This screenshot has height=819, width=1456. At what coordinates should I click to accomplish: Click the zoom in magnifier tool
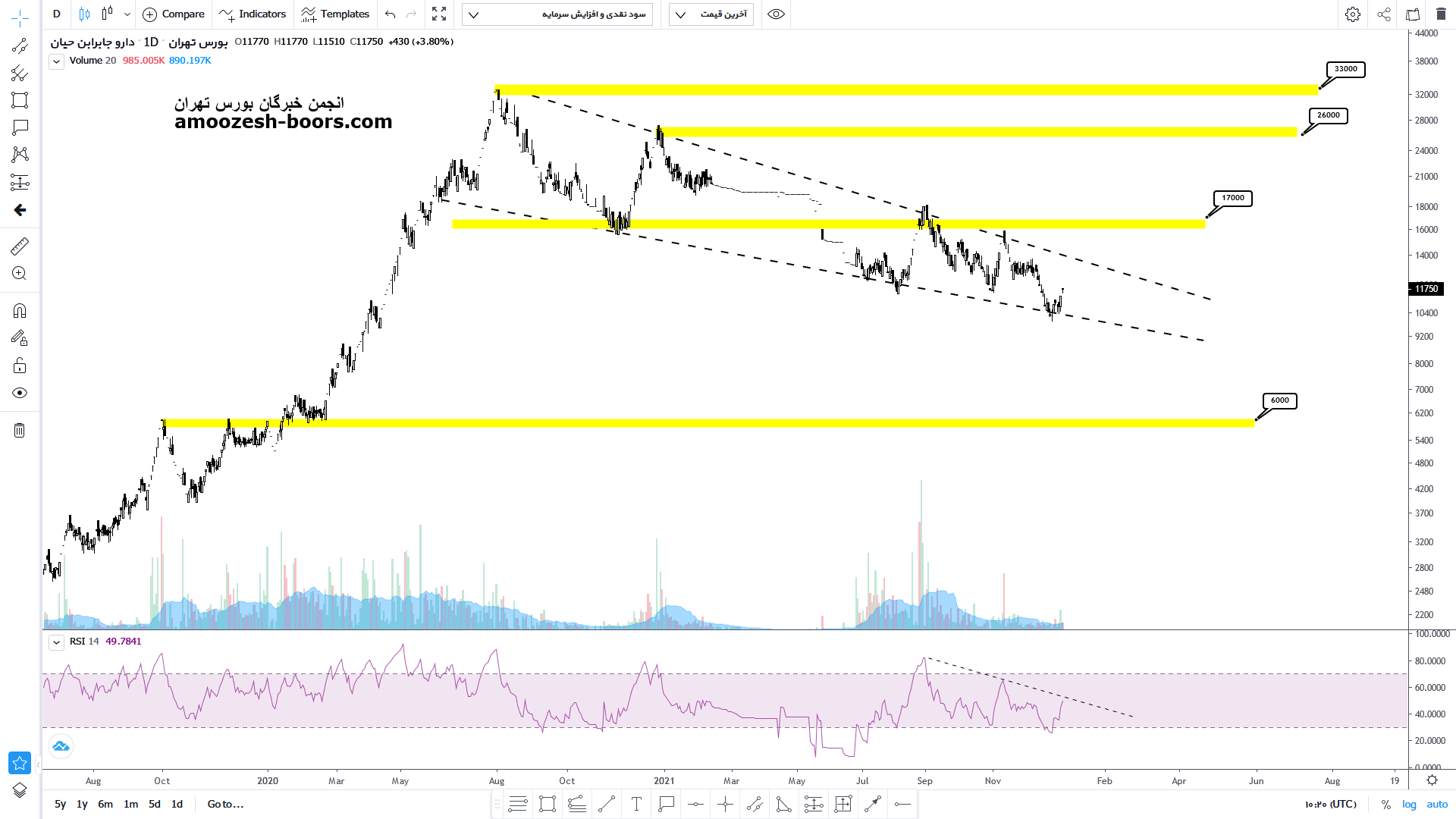click(20, 274)
